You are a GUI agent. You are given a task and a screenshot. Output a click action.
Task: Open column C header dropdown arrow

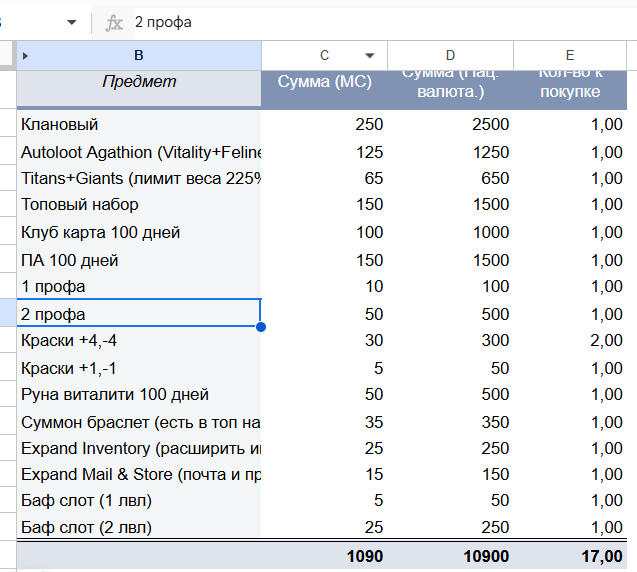tap(370, 56)
